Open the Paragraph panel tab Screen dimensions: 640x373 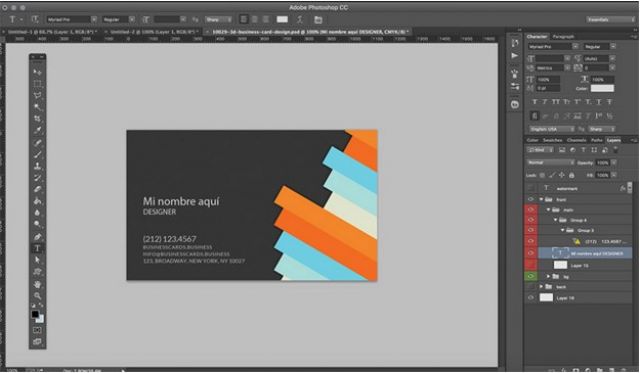(563, 36)
